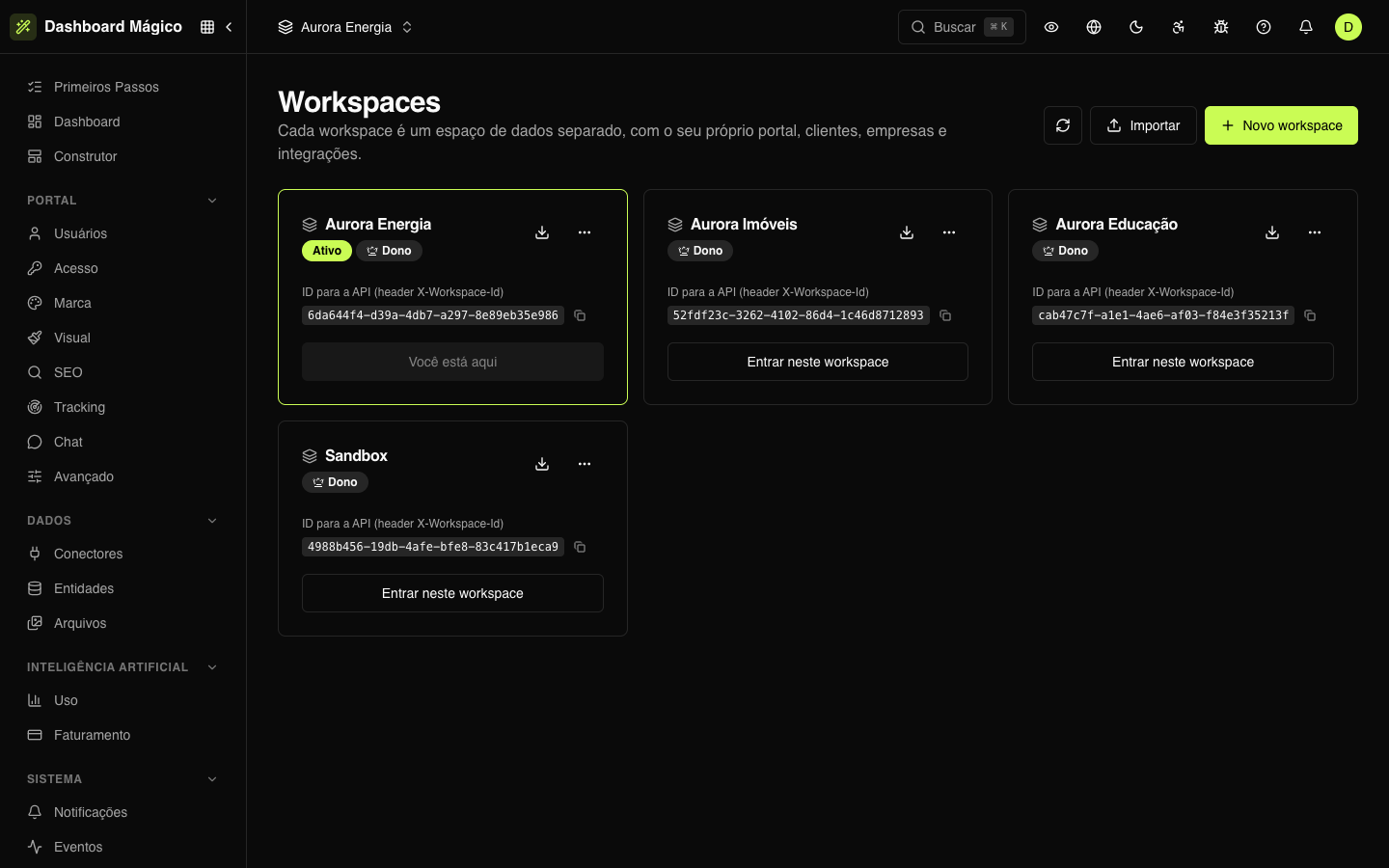Viewport: 1389px width, 868px height.
Task: Open the three-dot menu on Aurora Imóveis
Action: coord(949,232)
